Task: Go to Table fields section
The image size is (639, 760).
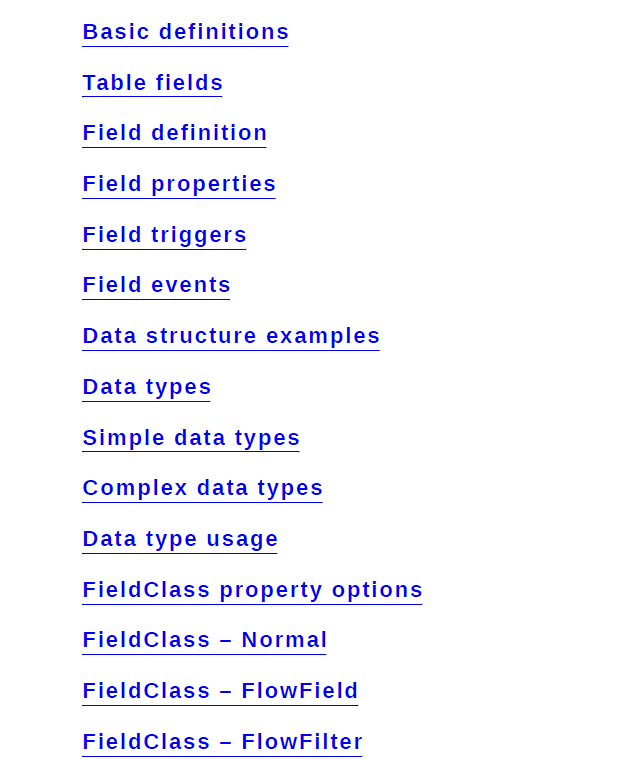Action: (152, 83)
